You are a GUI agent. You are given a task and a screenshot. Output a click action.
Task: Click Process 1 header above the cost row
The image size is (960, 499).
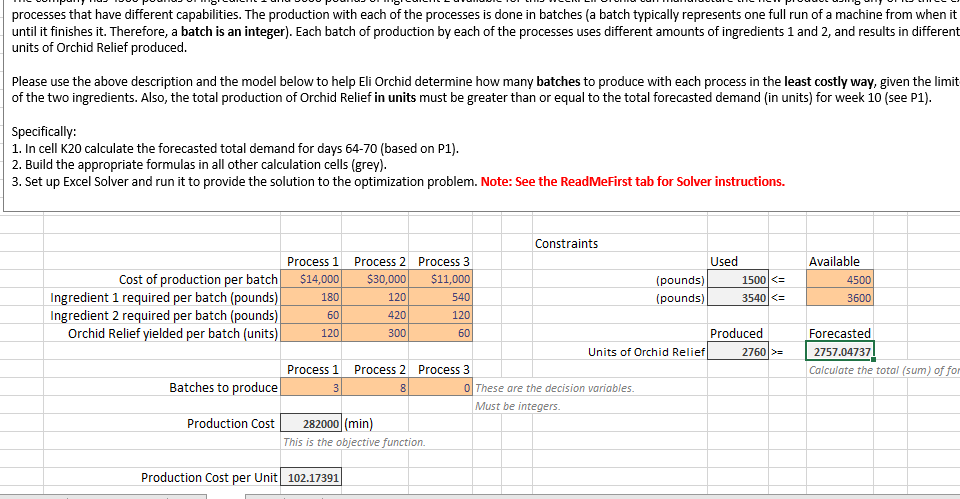coord(312,261)
